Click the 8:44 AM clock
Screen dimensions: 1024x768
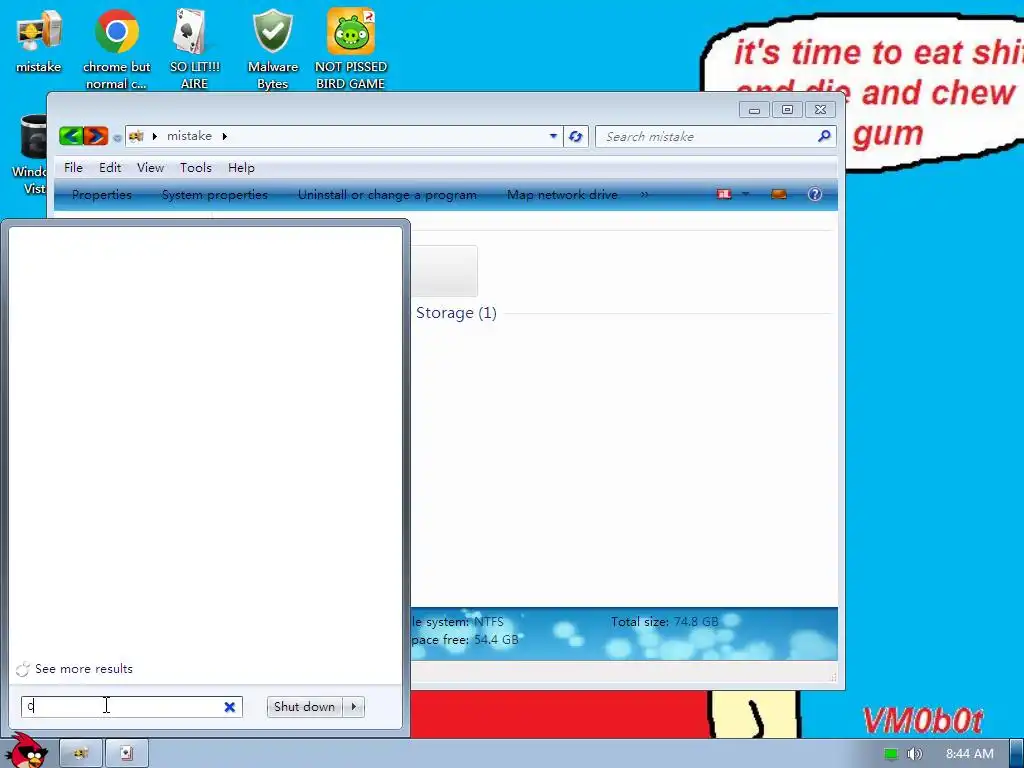[970, 754]
